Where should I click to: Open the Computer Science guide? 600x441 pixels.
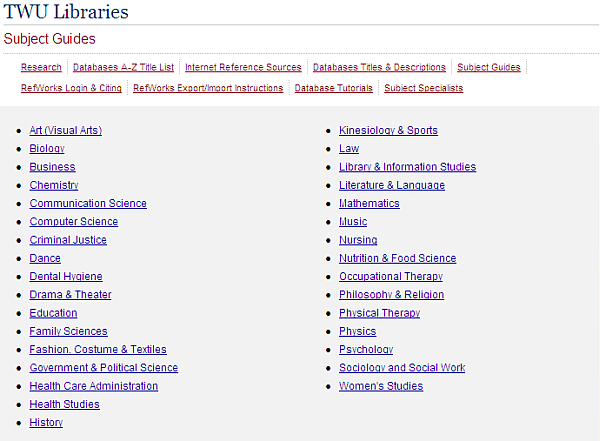73,222
